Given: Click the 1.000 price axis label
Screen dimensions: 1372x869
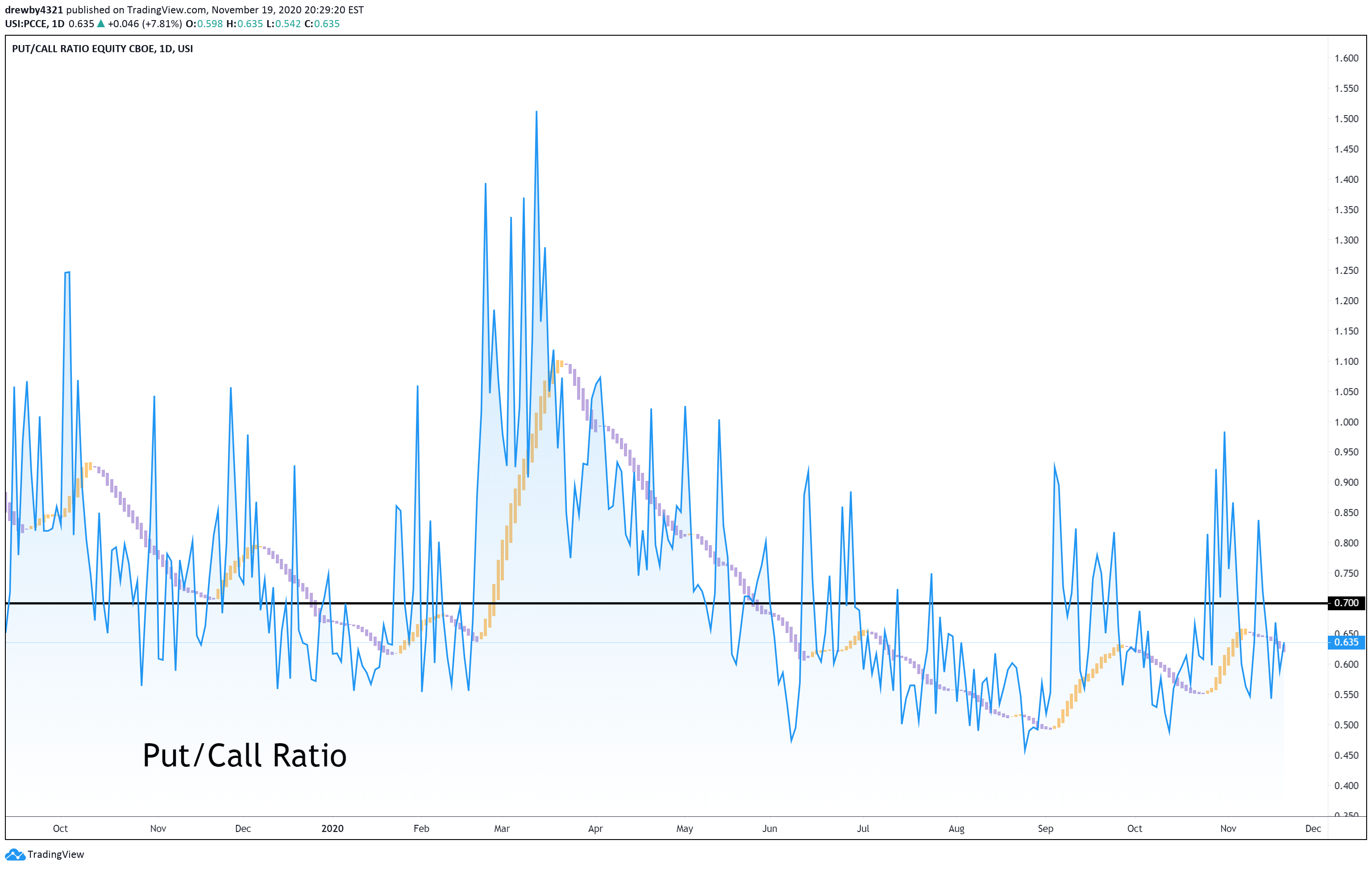Looking at the screenshot, I should pyautogui.click(x=1347, y=422).
